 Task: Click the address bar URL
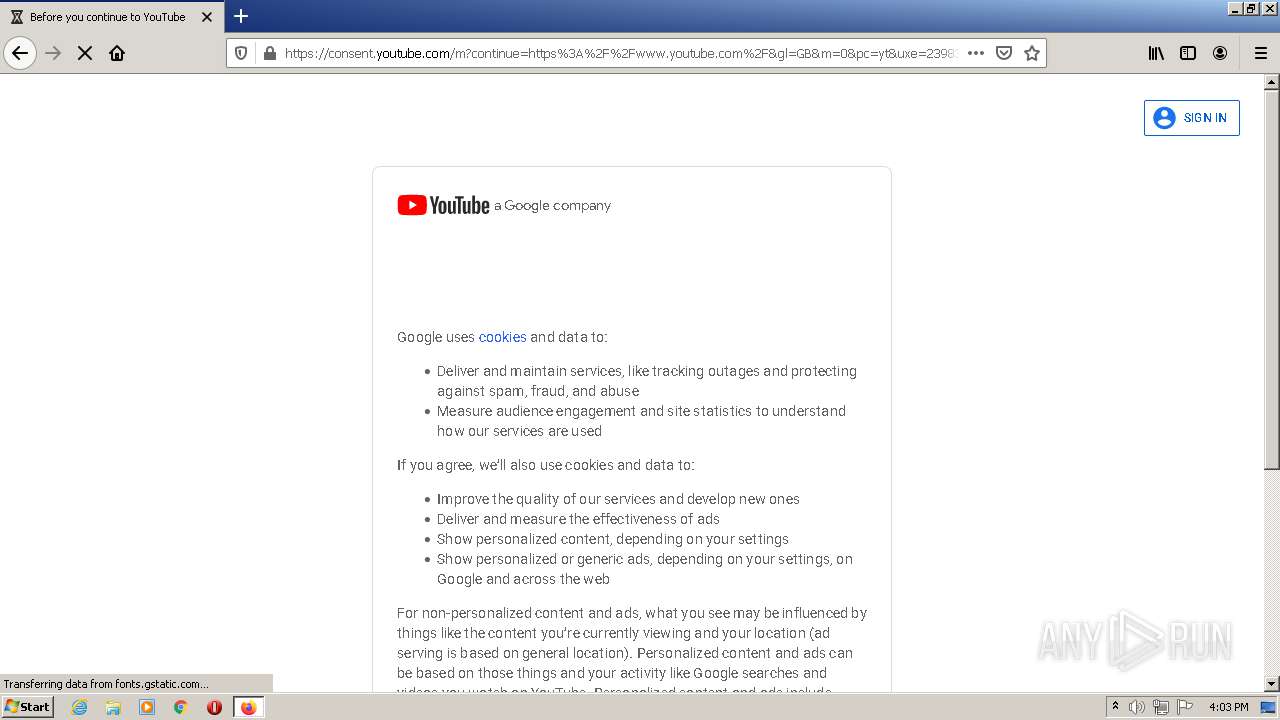click(620, 53)
